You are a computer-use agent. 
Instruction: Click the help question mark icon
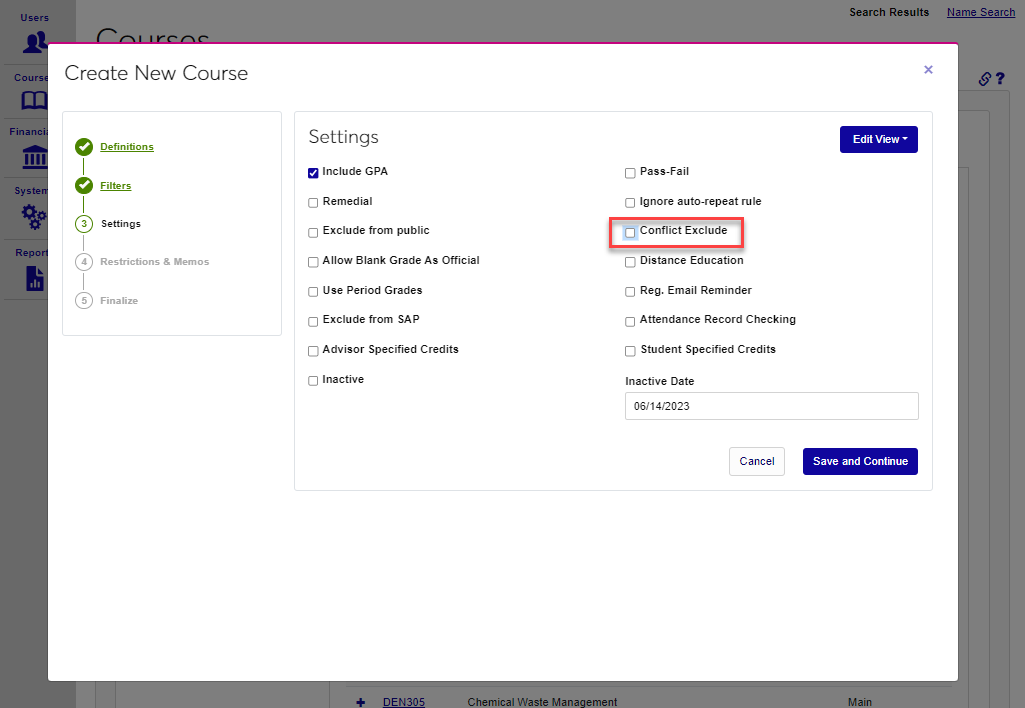click(999, 79)
